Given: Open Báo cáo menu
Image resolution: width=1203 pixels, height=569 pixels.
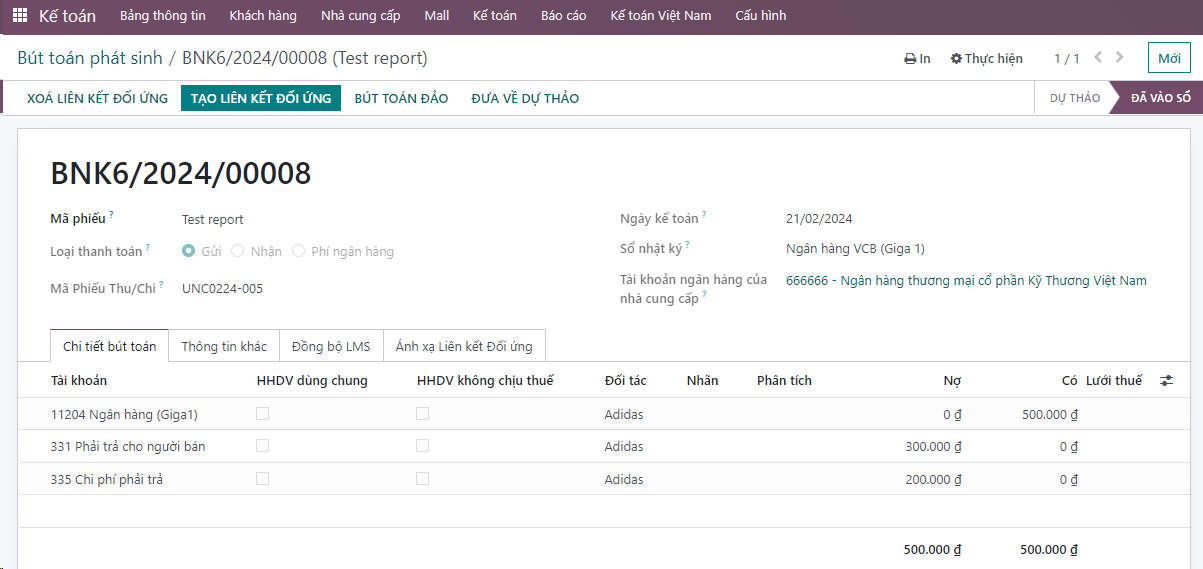Looking at the screenshot, I should click(563, 16).
